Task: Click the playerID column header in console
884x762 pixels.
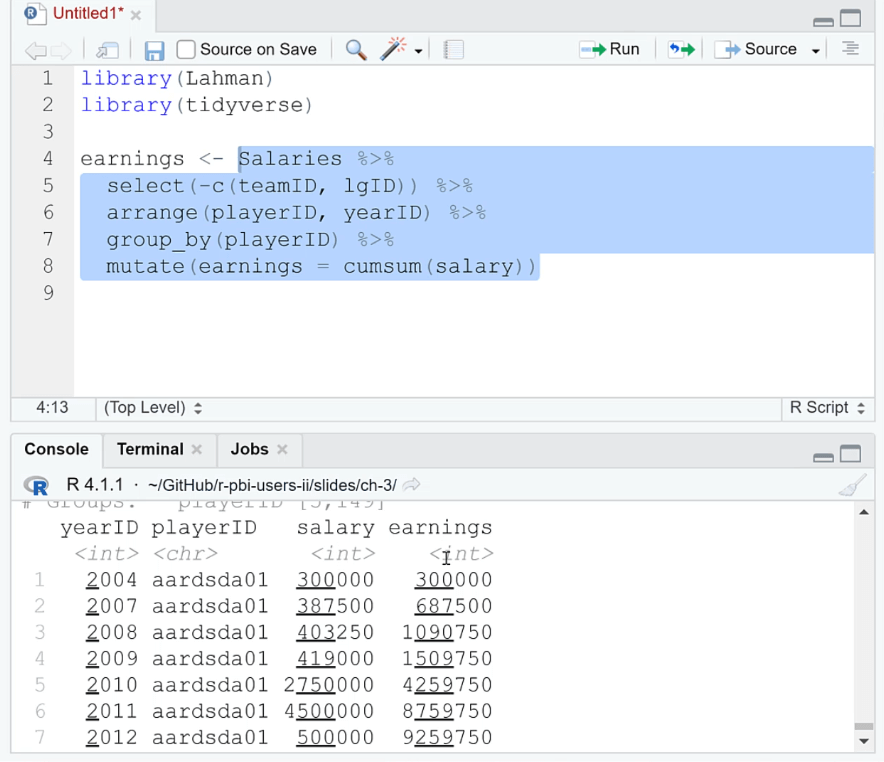Action: coord(204,528)
